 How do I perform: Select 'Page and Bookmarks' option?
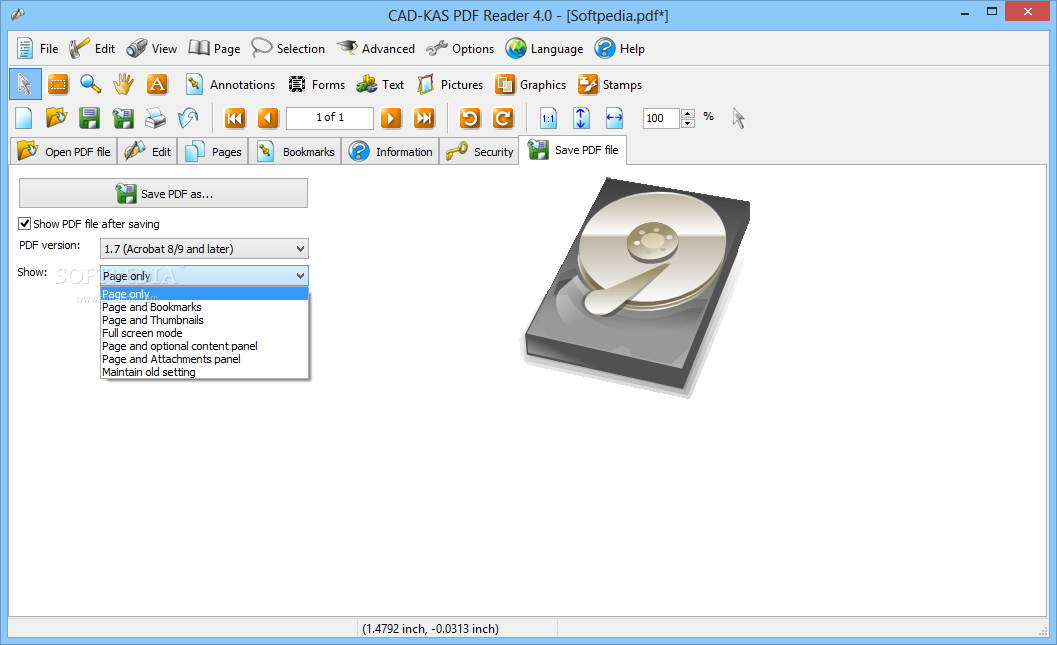tap(204, 307)
